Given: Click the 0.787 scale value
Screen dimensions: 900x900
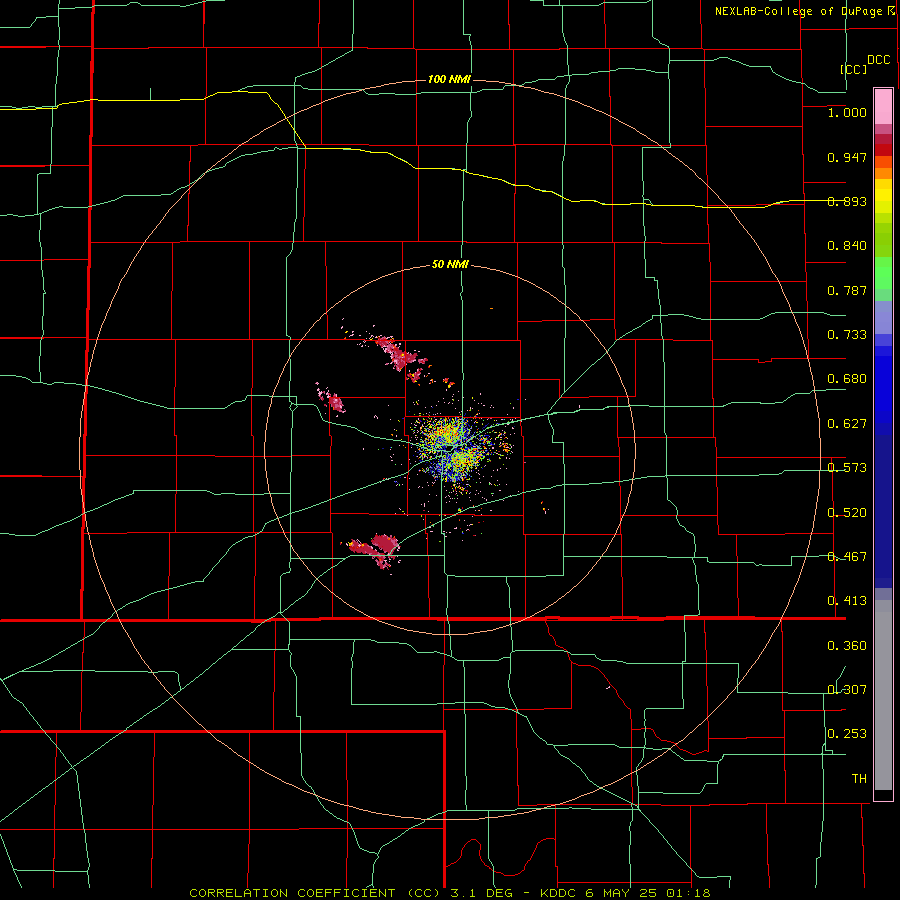Looking at the screenshot, I should click(x=847, y=290).
